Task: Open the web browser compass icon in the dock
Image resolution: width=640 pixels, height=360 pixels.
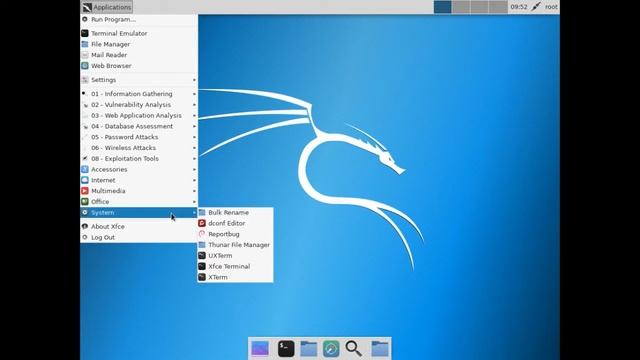Action: pos(331,349)
